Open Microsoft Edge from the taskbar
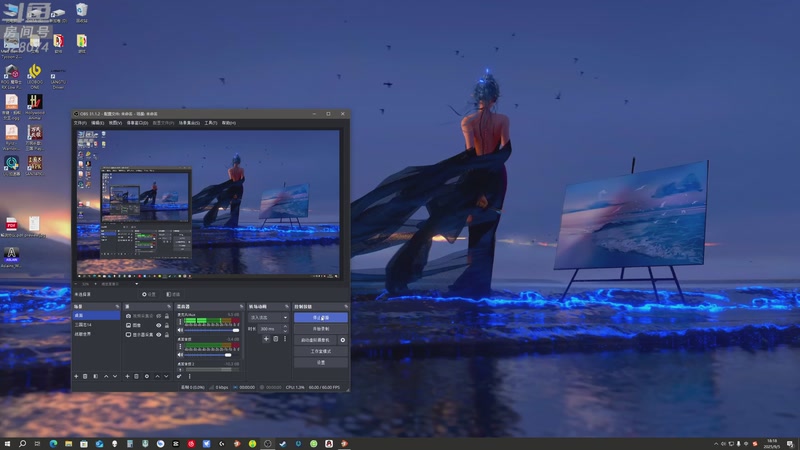 (53, 444)
